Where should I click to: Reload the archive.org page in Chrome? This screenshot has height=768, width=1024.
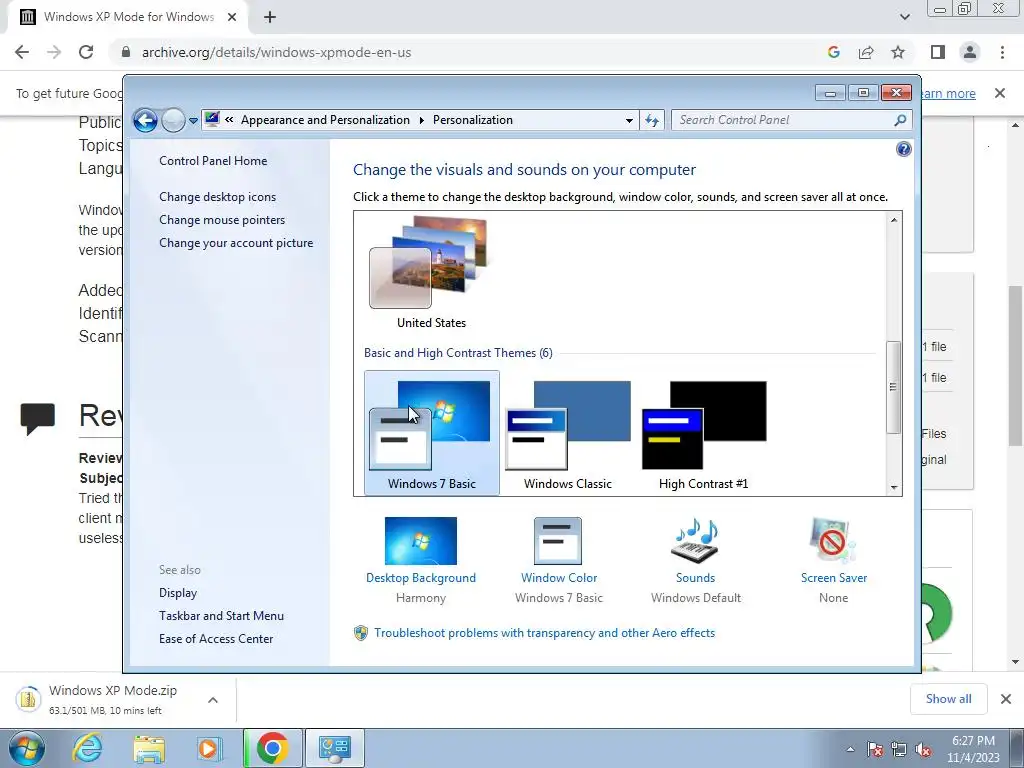(x=86, y=52)
